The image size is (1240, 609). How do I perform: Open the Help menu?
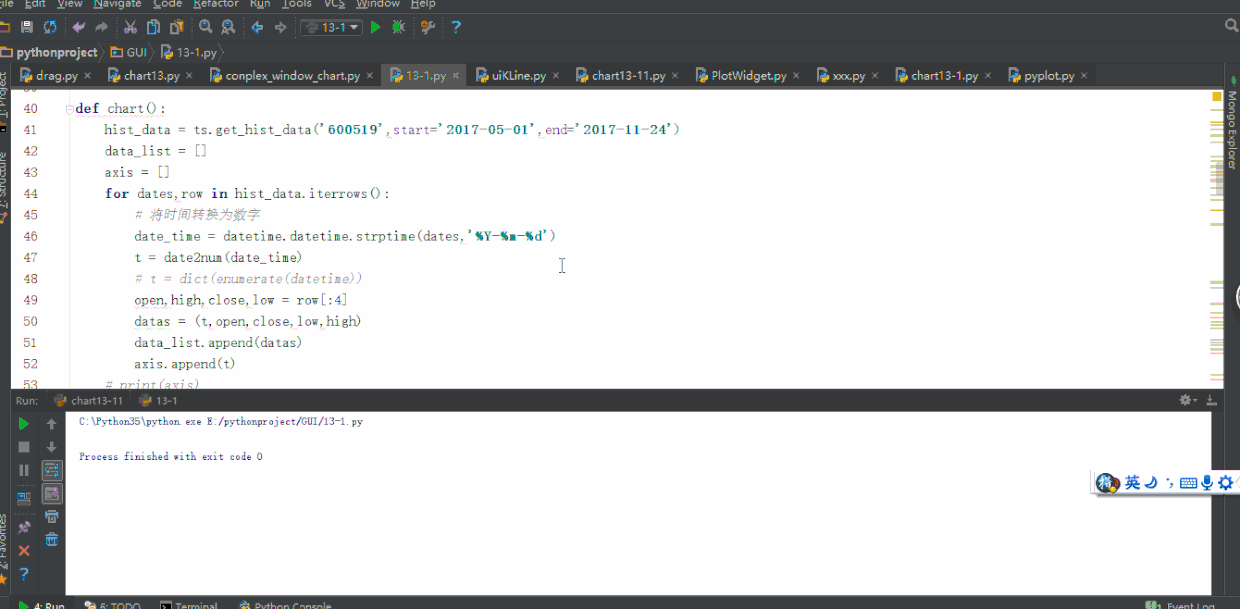click(x=423, y=4)
